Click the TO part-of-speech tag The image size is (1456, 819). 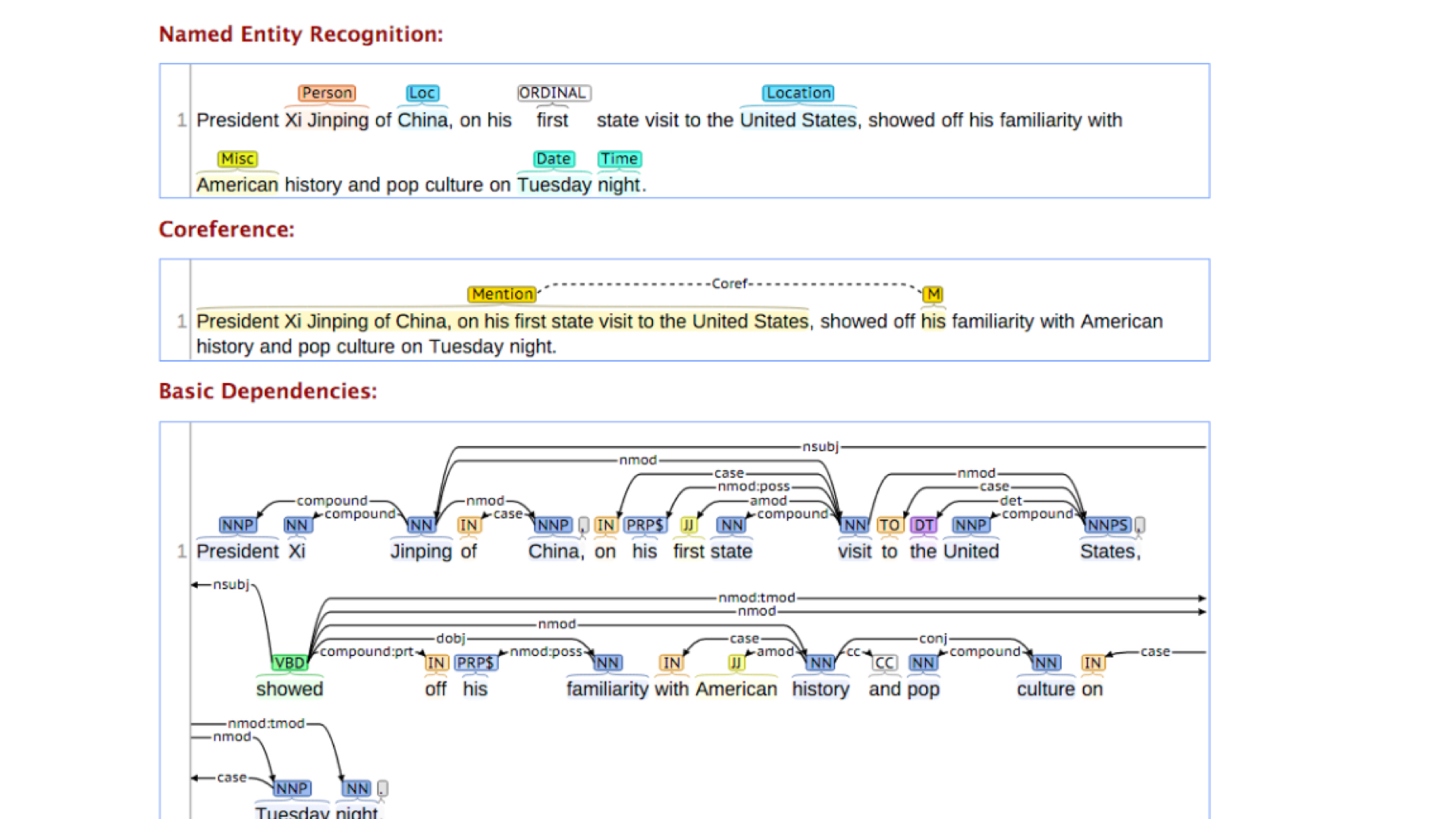(x=889, y=526)
